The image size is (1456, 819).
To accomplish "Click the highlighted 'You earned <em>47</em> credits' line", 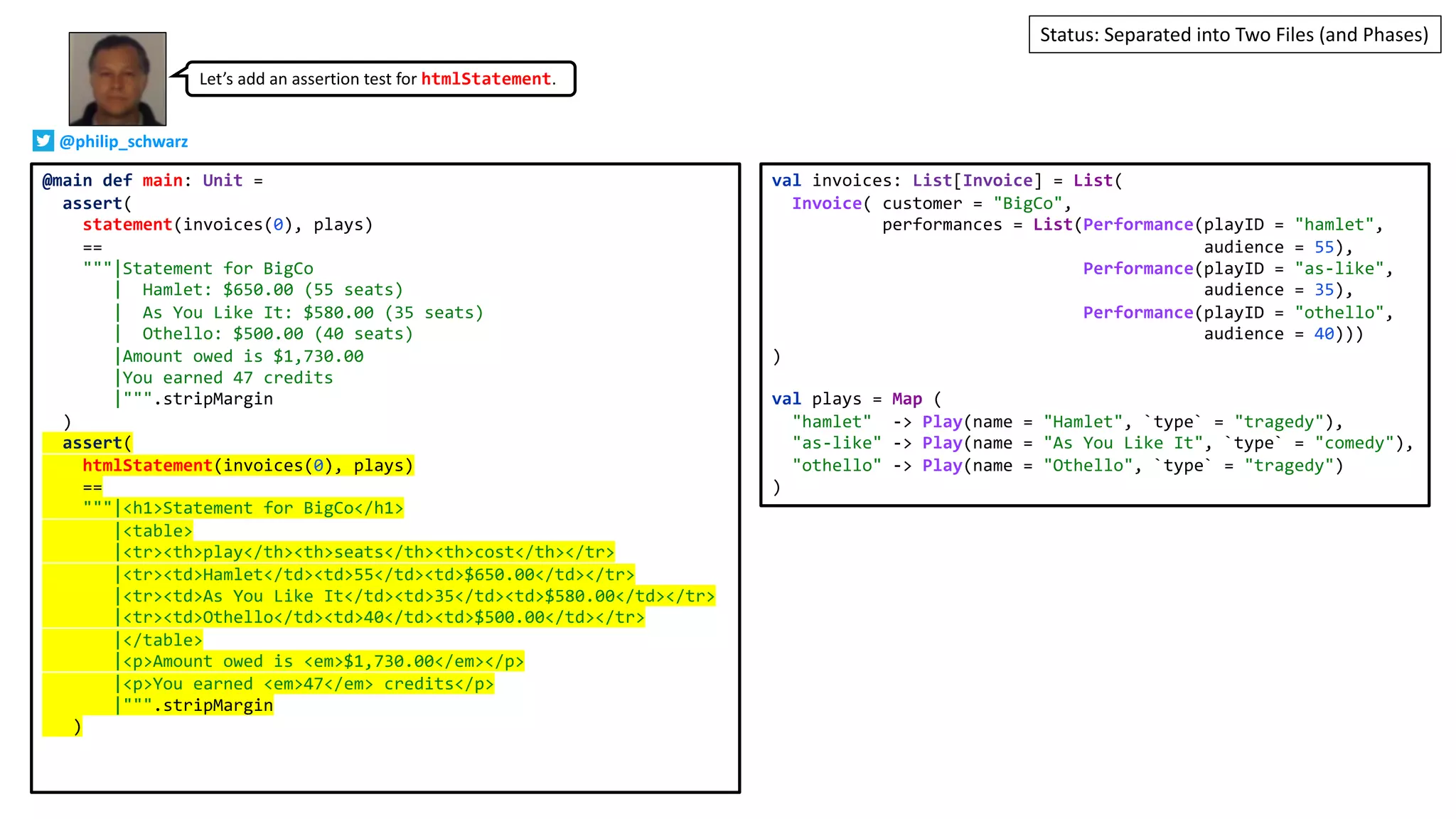I will 308,684.
